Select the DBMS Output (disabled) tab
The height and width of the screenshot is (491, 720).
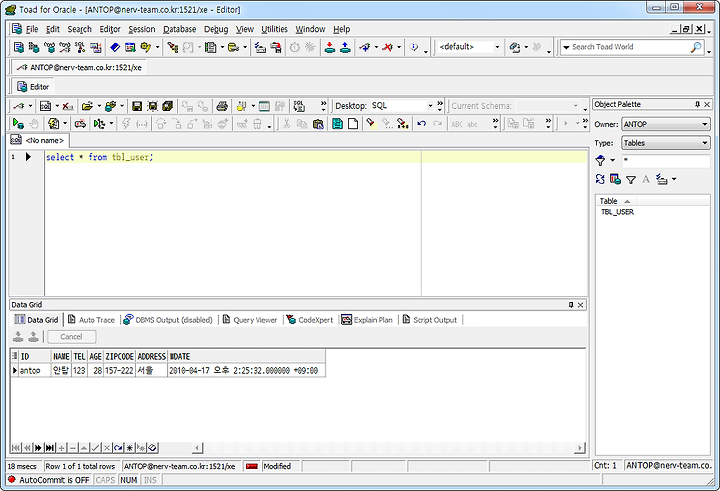168,320
